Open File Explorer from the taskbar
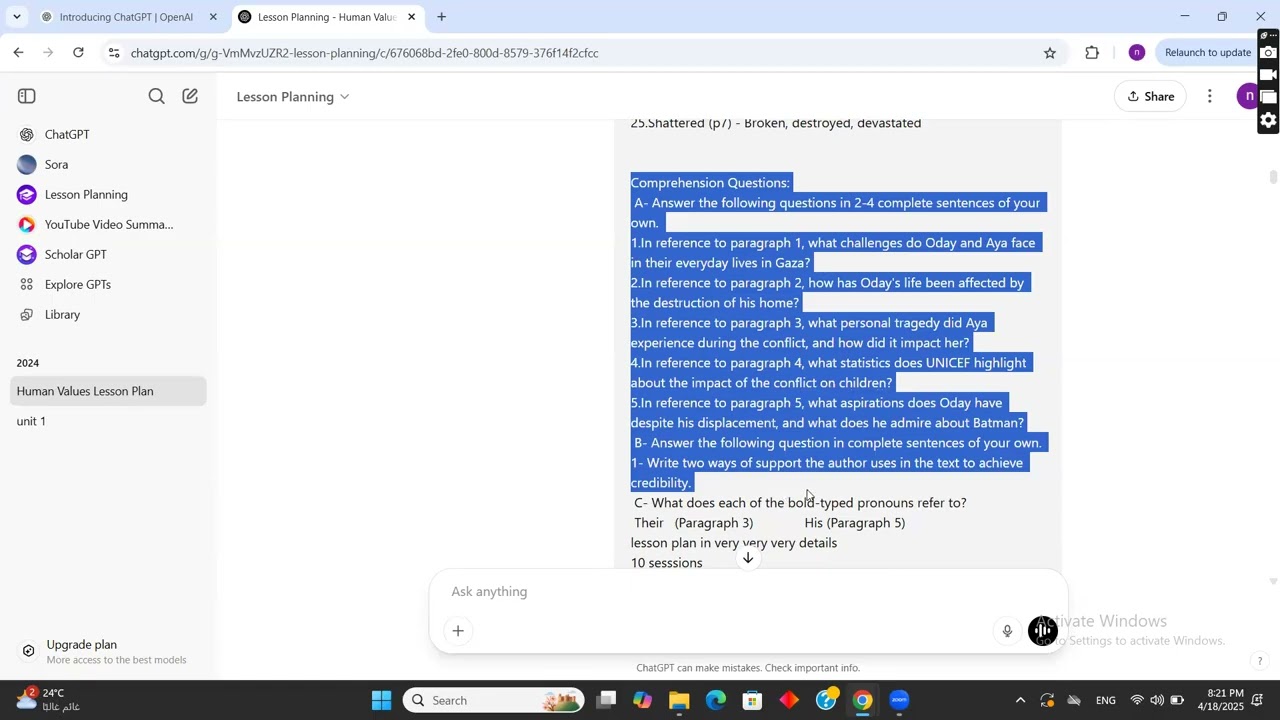The width and height of the screenshot is (1280, 720). coord(679,700)
